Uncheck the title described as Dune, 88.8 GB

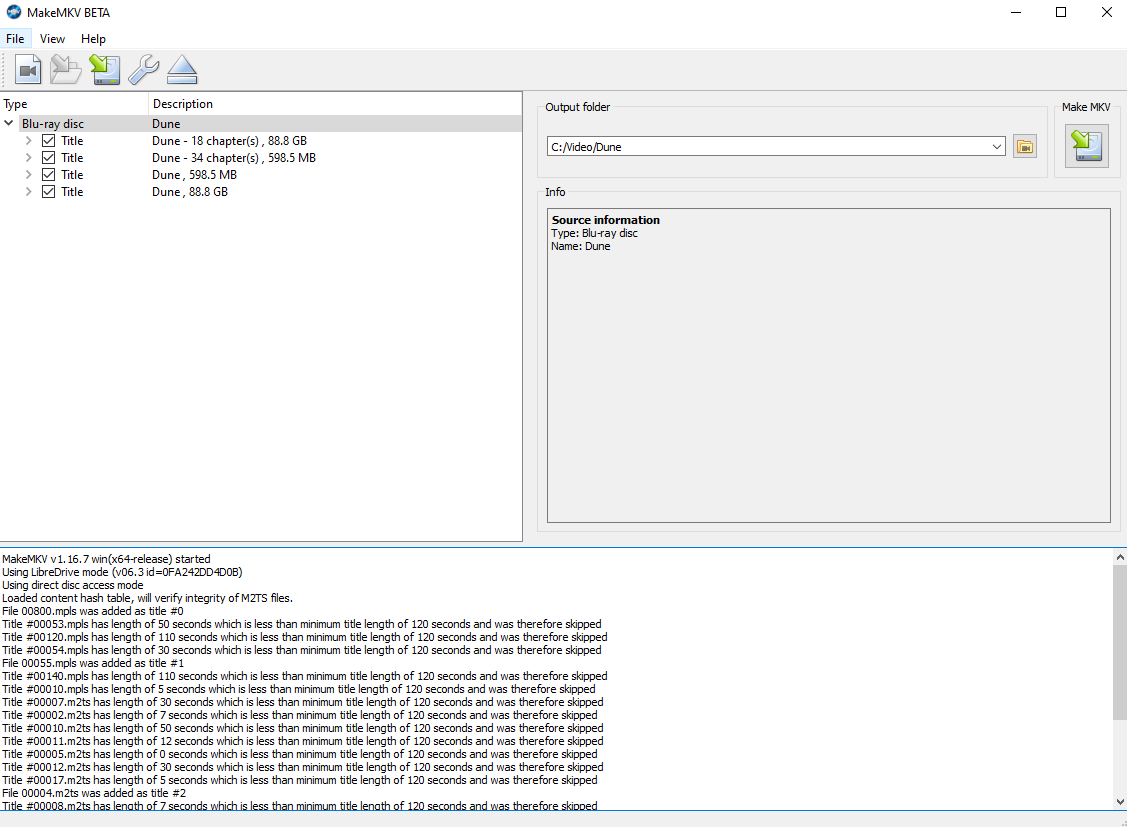tap(48, 192)
